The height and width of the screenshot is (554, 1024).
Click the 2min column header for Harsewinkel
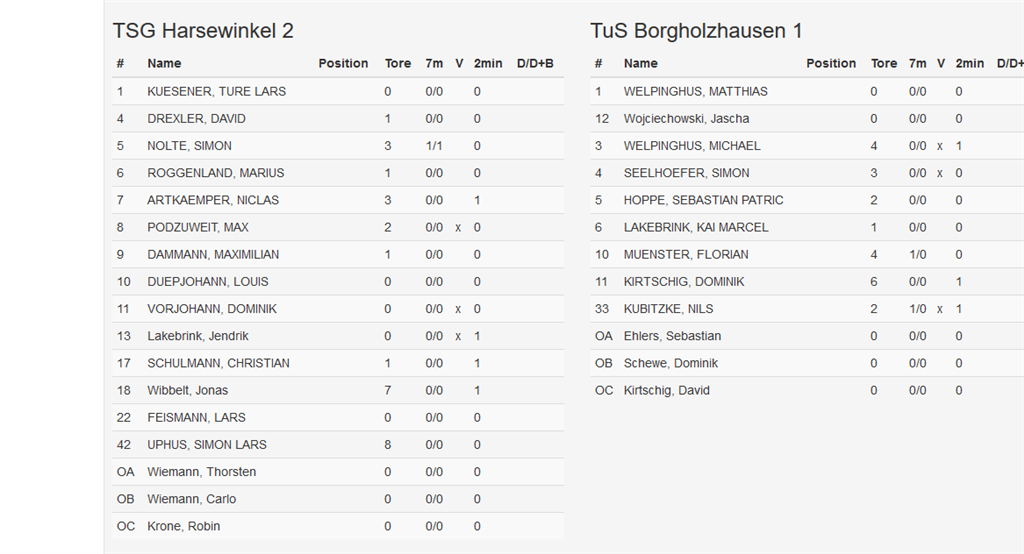[x=488, y=63]
